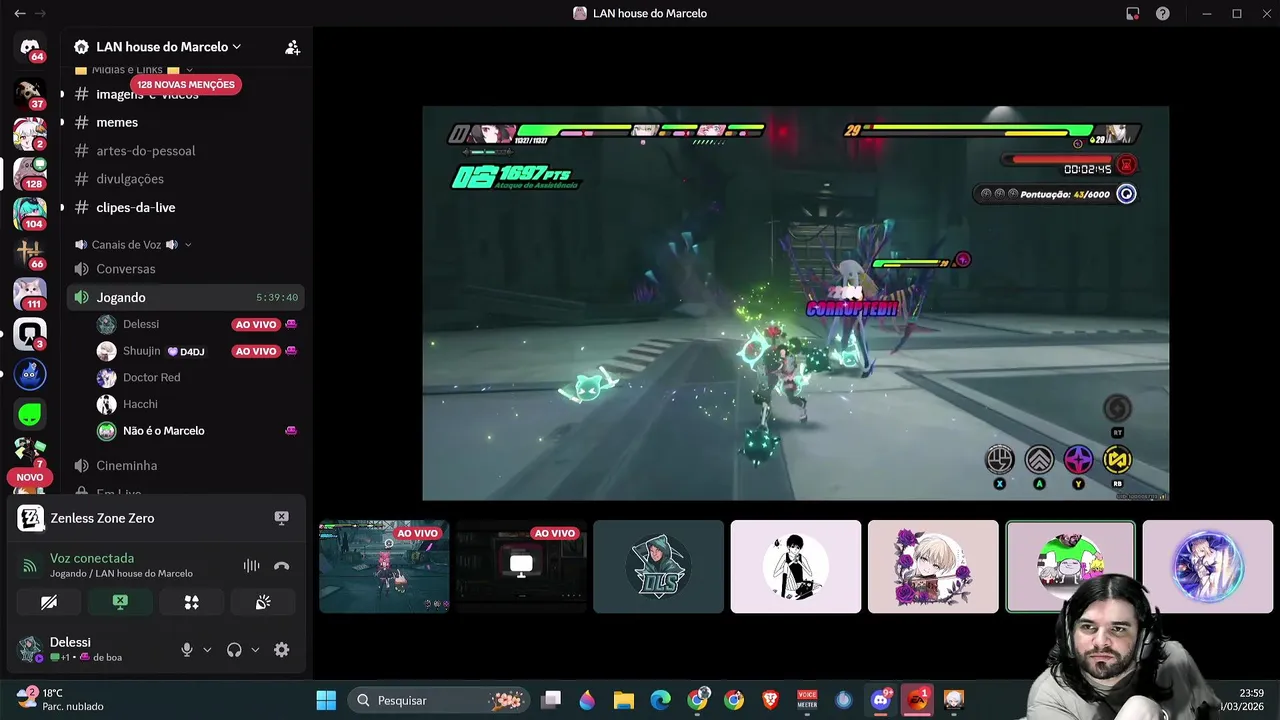Toggle screen share button highlighted green

[x=120, y=602]
